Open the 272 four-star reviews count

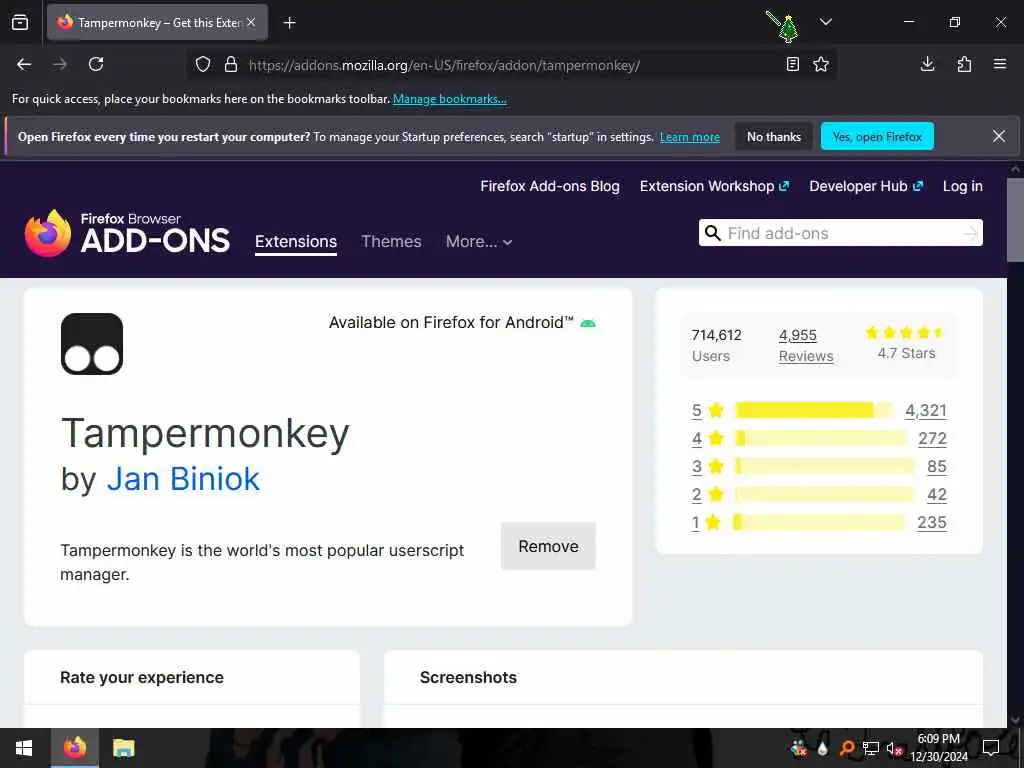point(932,438)
